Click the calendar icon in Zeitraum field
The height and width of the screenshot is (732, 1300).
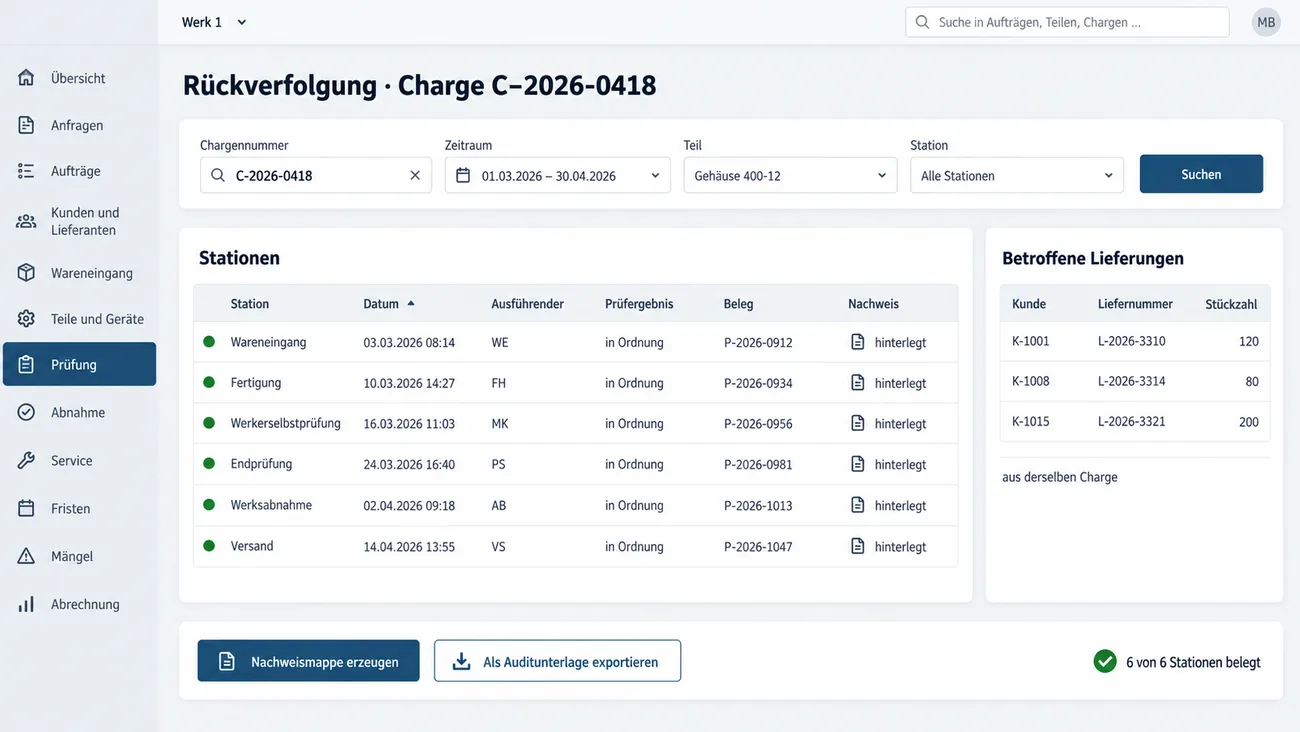point(463,175)
